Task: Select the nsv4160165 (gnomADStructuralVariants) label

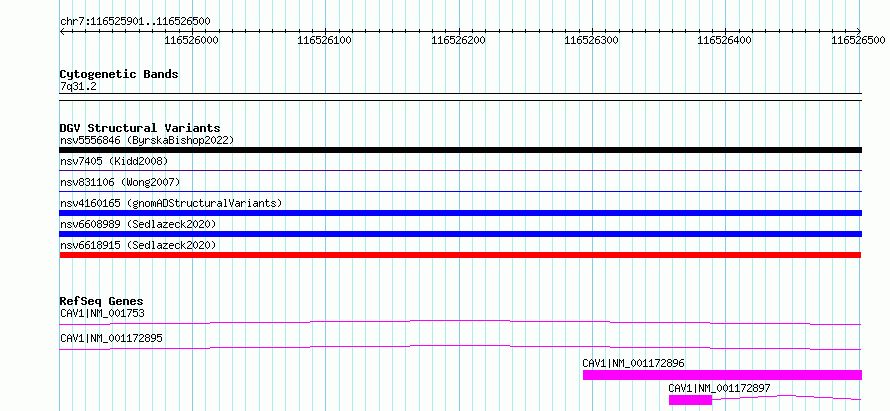Action: pyautogui.click(x=171, y=203)
